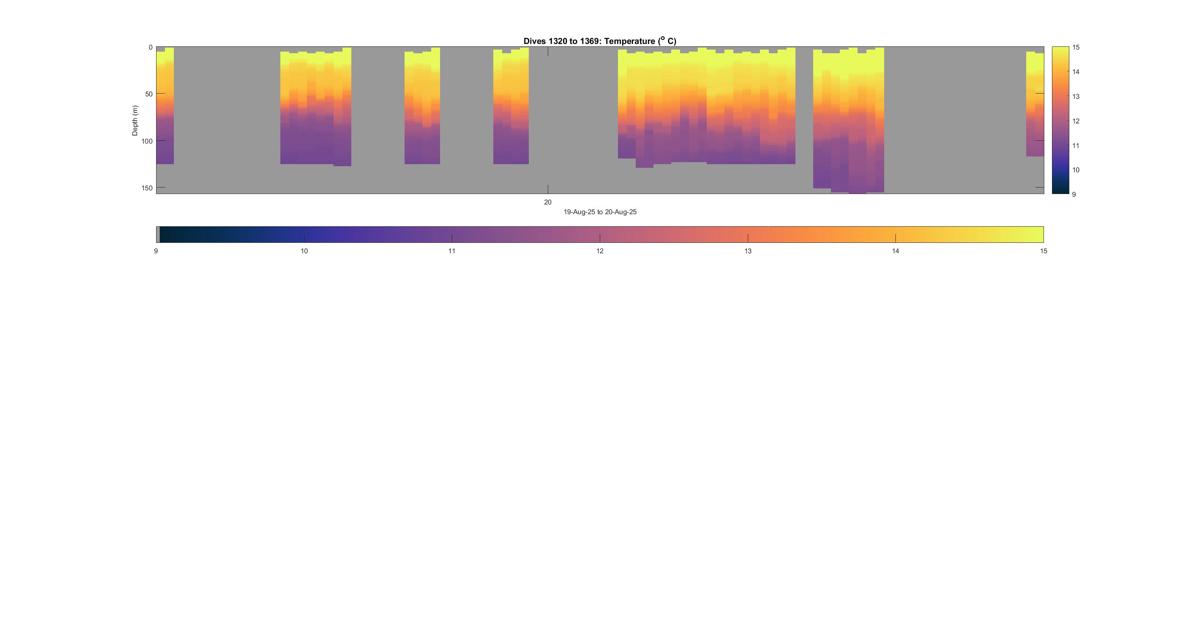Viewport: 1200px width, 622px height.
Task: Pick the yellow end of the horizontal colorbar
Action: click(x=1030, y=234)
